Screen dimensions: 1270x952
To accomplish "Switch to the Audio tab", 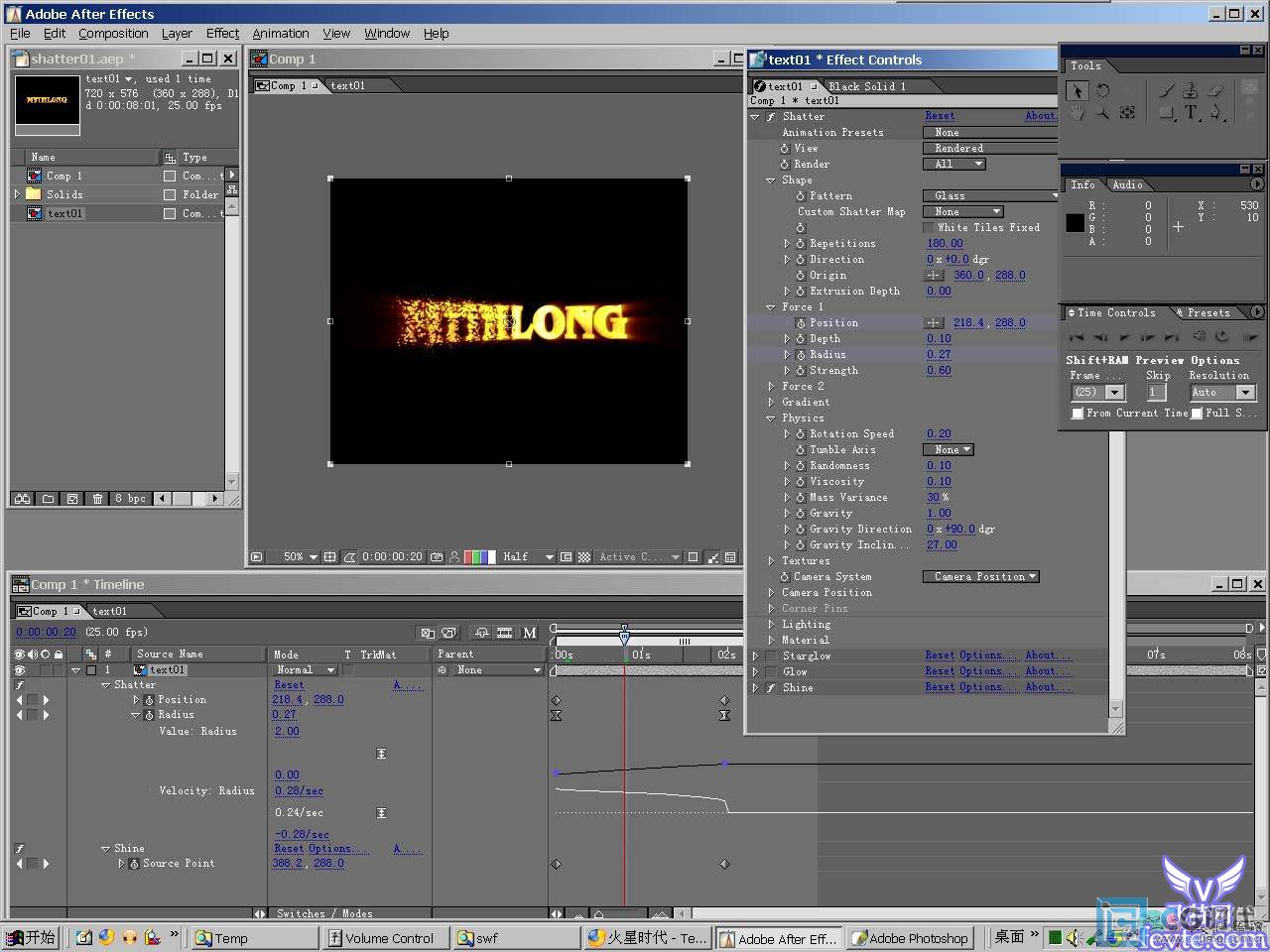I will click(x=1127, y=185).
